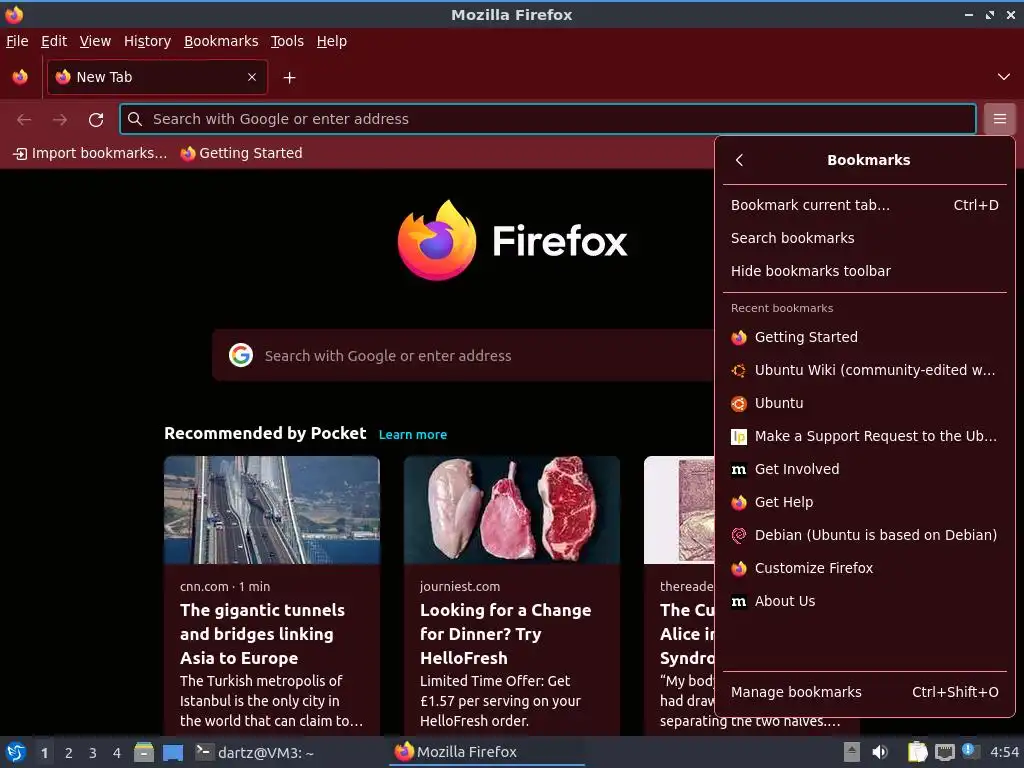
Task: Open the Customize Firefox bookmark
Action: [865, 568]
